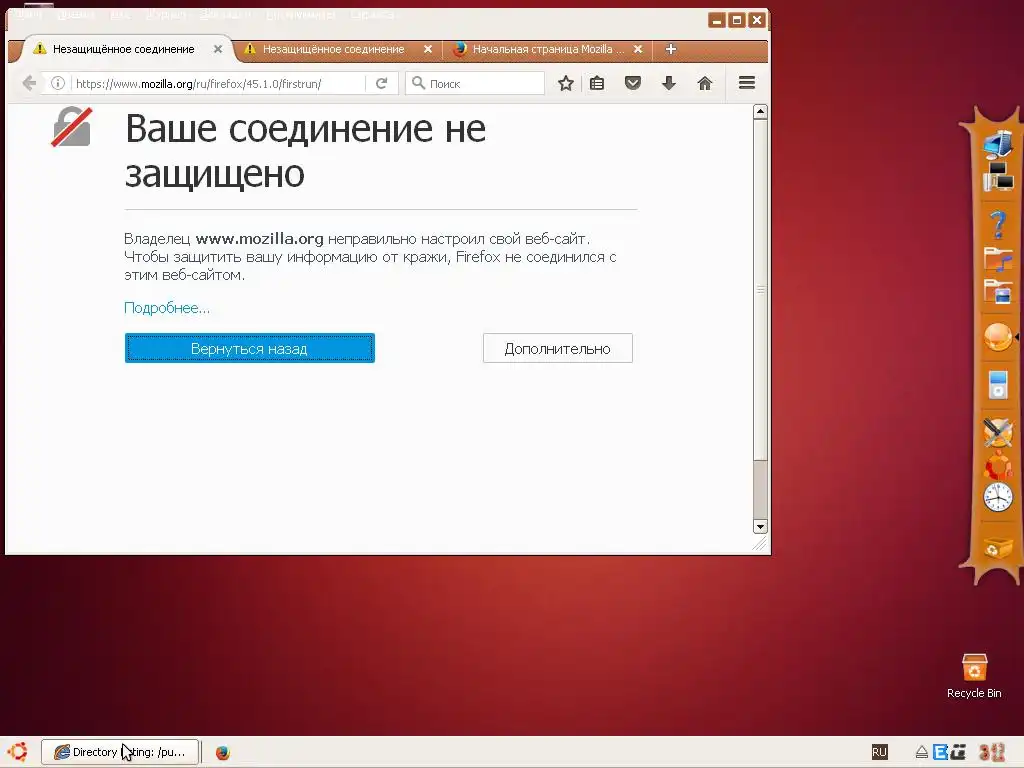Viewport: 1024px width, 768px height.
Task: Click the Дополнительно button
Action: pyautogui.click(x=558, y=348)
